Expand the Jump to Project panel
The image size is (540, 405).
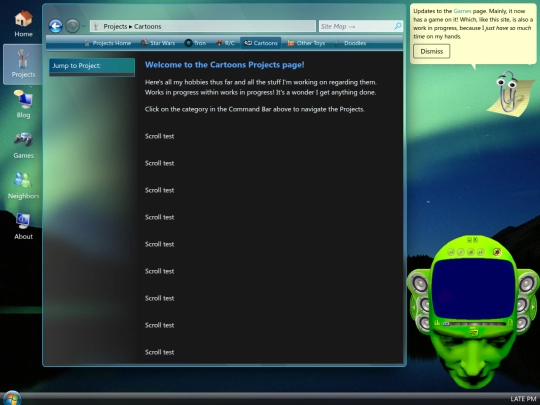click(x=92, y=66)
